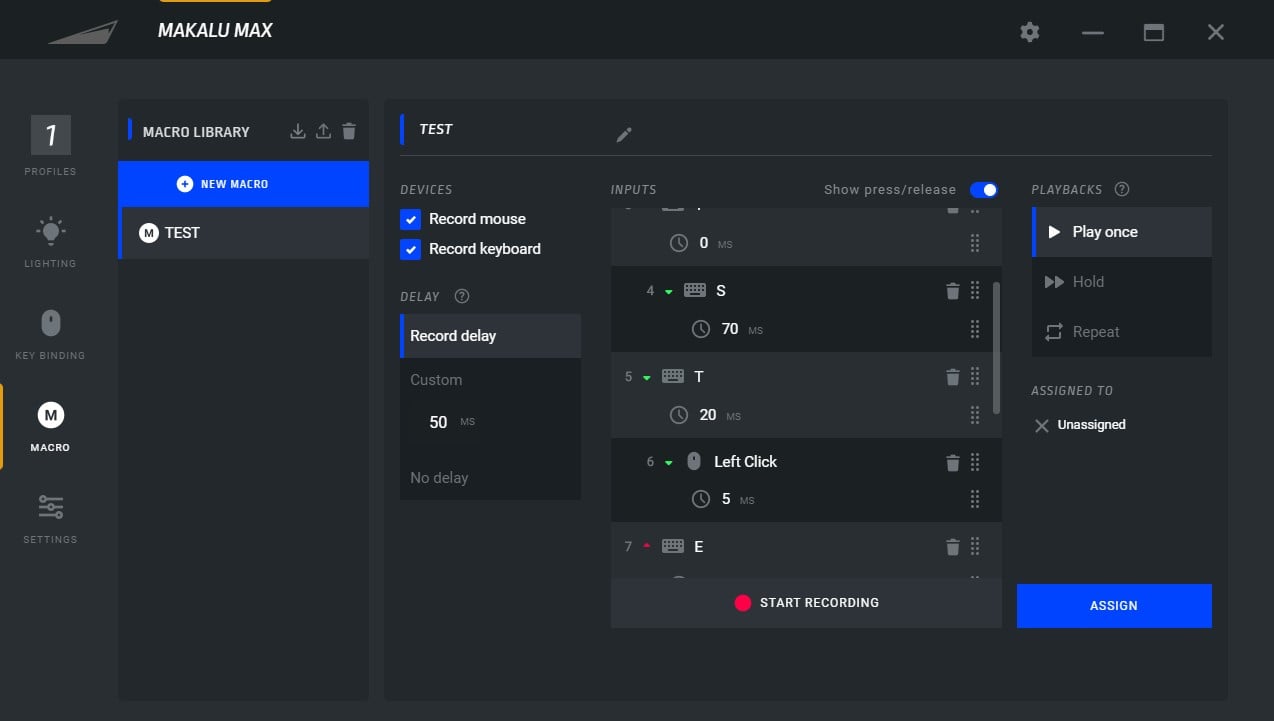Delete the Left Click input row

point(952,462)
